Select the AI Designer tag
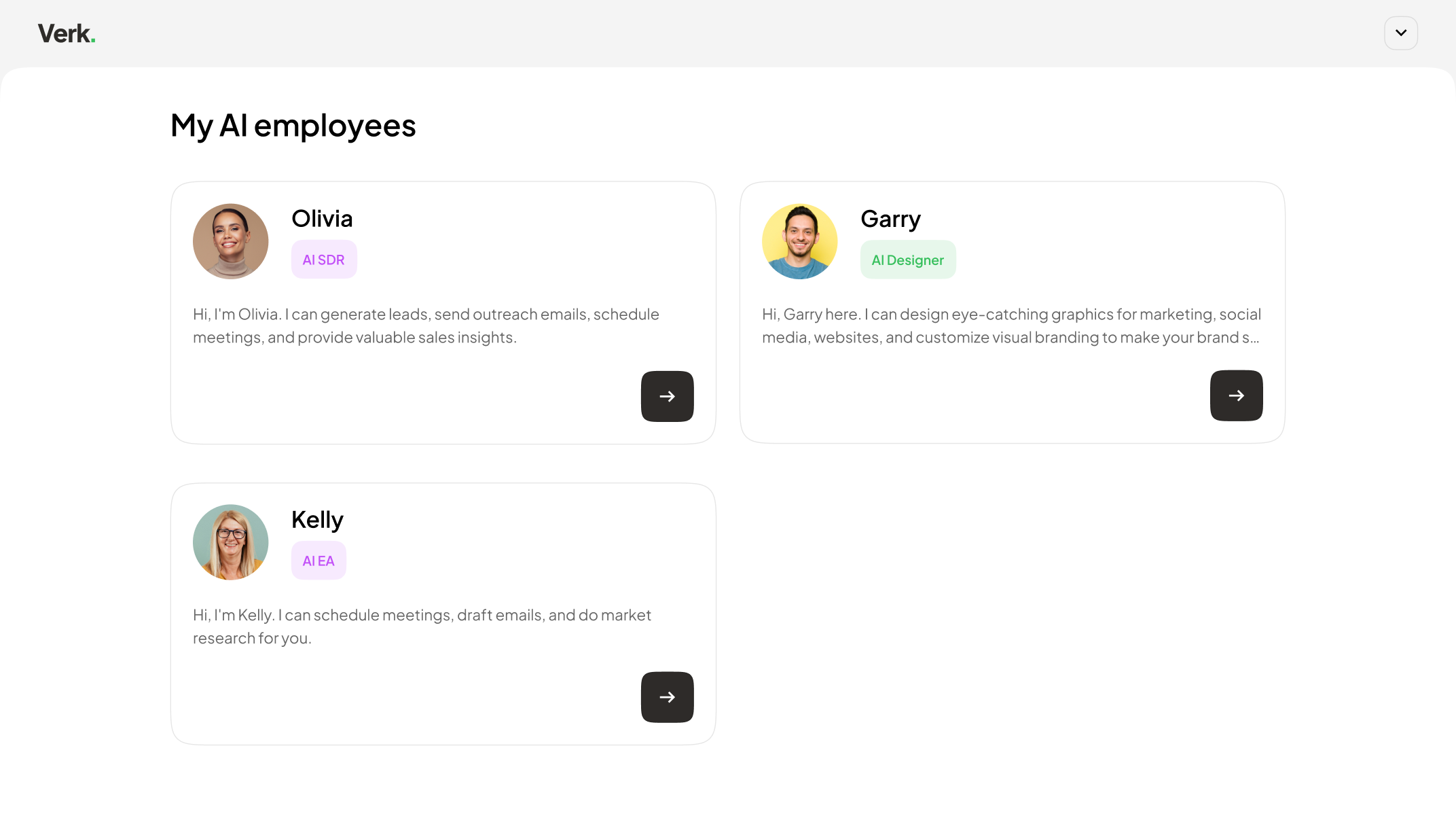 pos(908,260)
